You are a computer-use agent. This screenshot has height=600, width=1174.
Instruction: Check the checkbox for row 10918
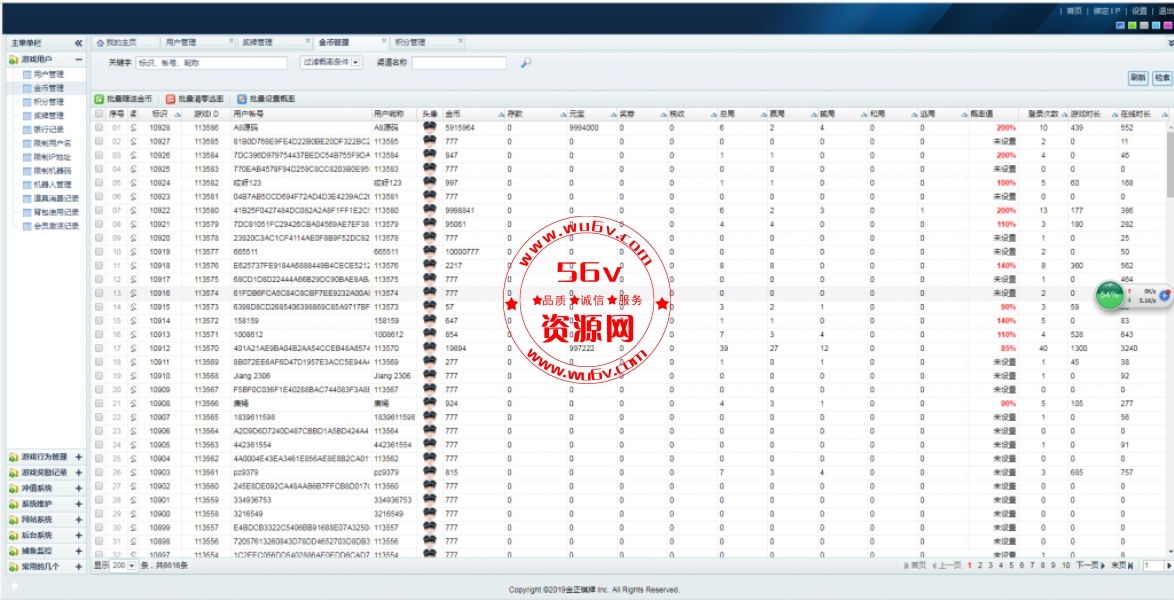click(x=99, y=265)
